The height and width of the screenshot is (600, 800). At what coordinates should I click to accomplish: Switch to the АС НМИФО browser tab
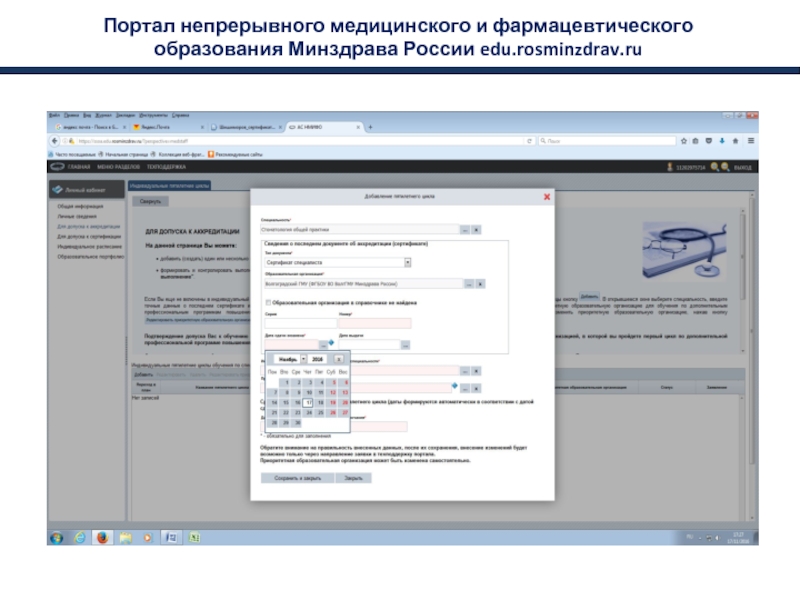click(x=324, y=127)
